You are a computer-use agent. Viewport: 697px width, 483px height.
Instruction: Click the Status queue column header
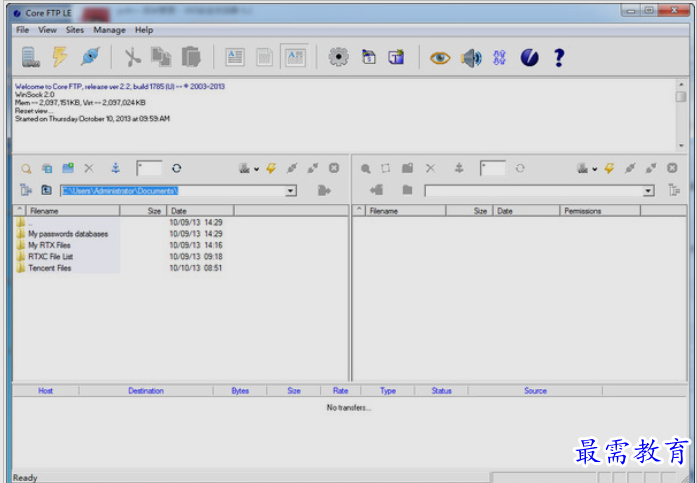click(x=441, y=391)
